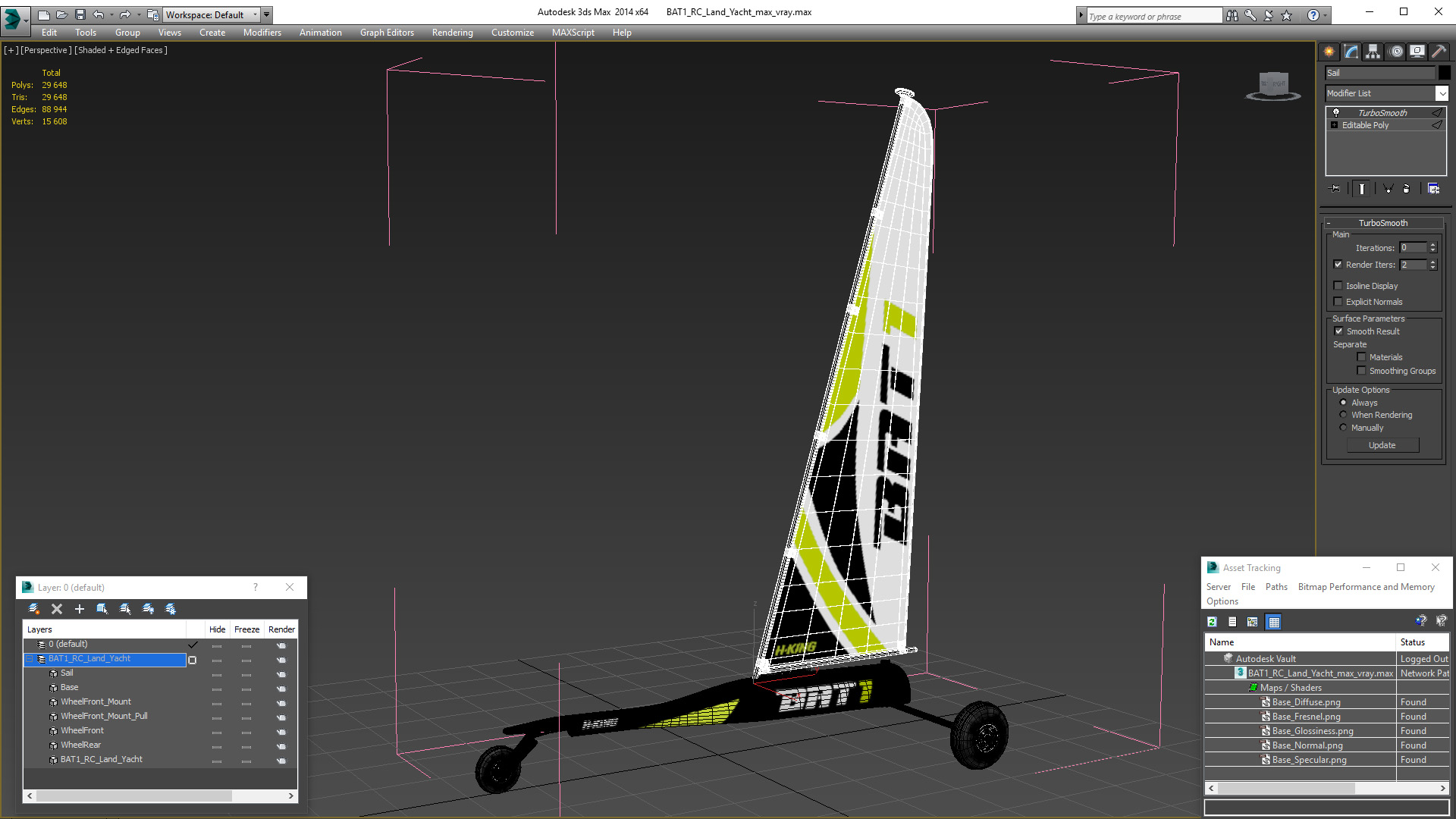Click Add Selected Objects plus icon
This screenshot has width=1456, height=819.
coord(80,609)
